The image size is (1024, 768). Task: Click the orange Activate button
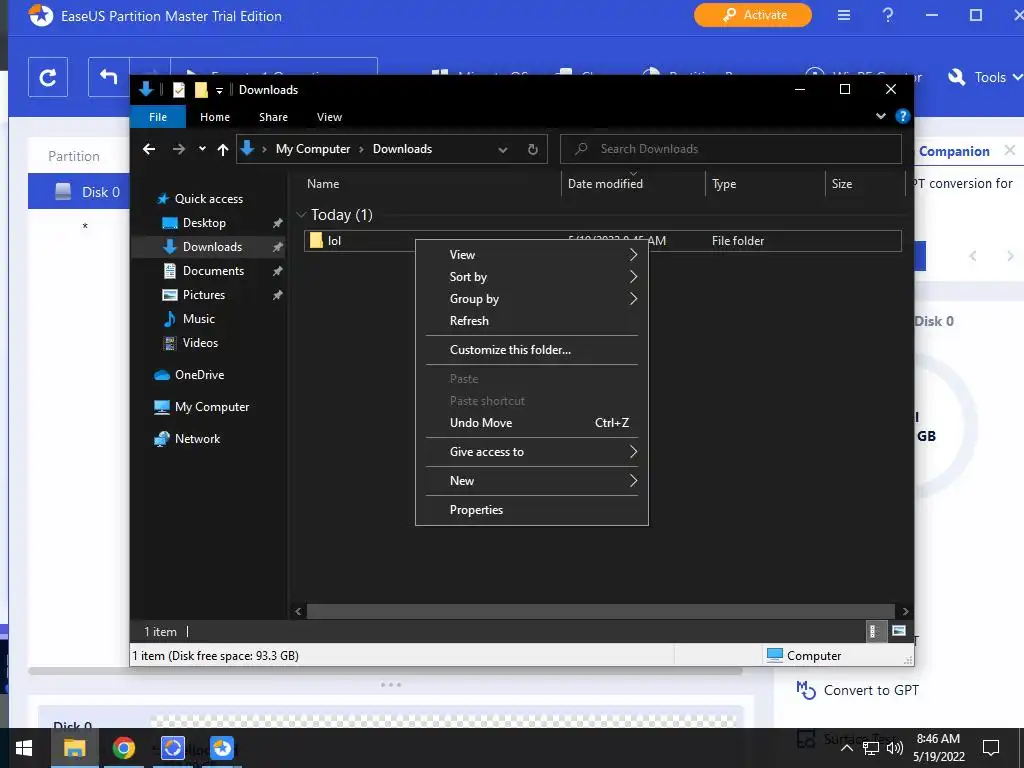pos(753,15)
